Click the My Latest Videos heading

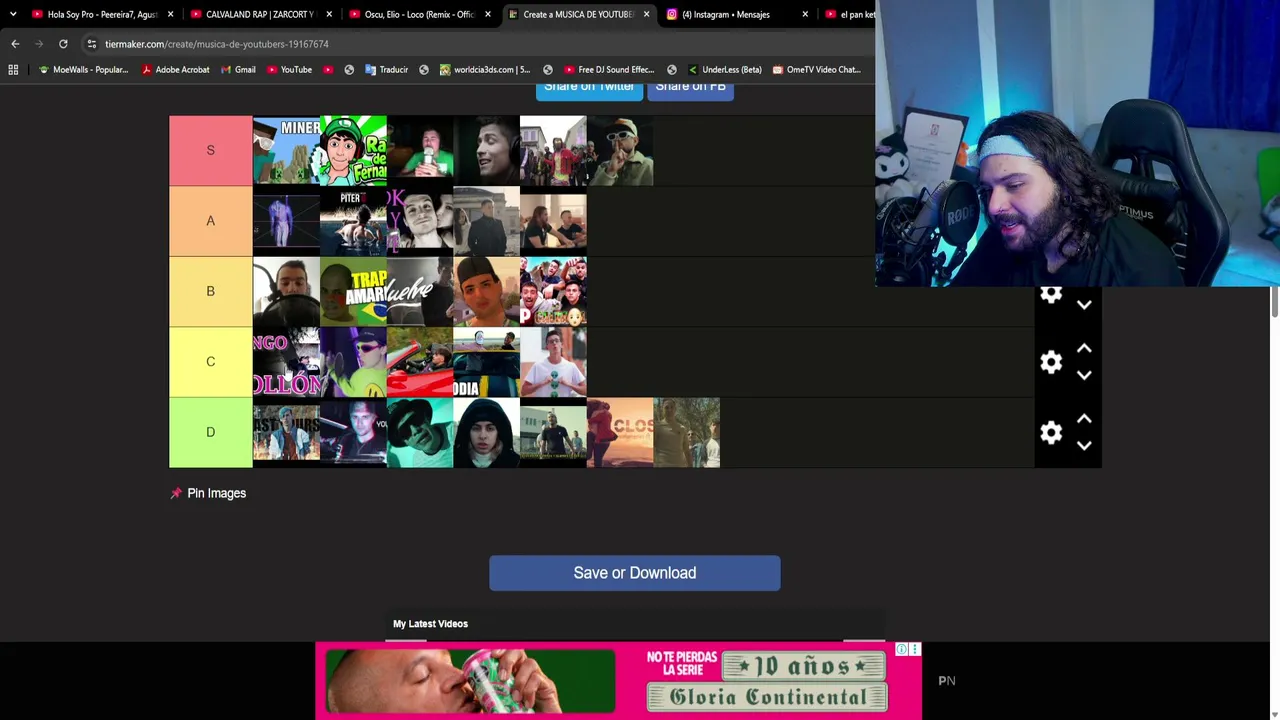(x=430, y=624)
